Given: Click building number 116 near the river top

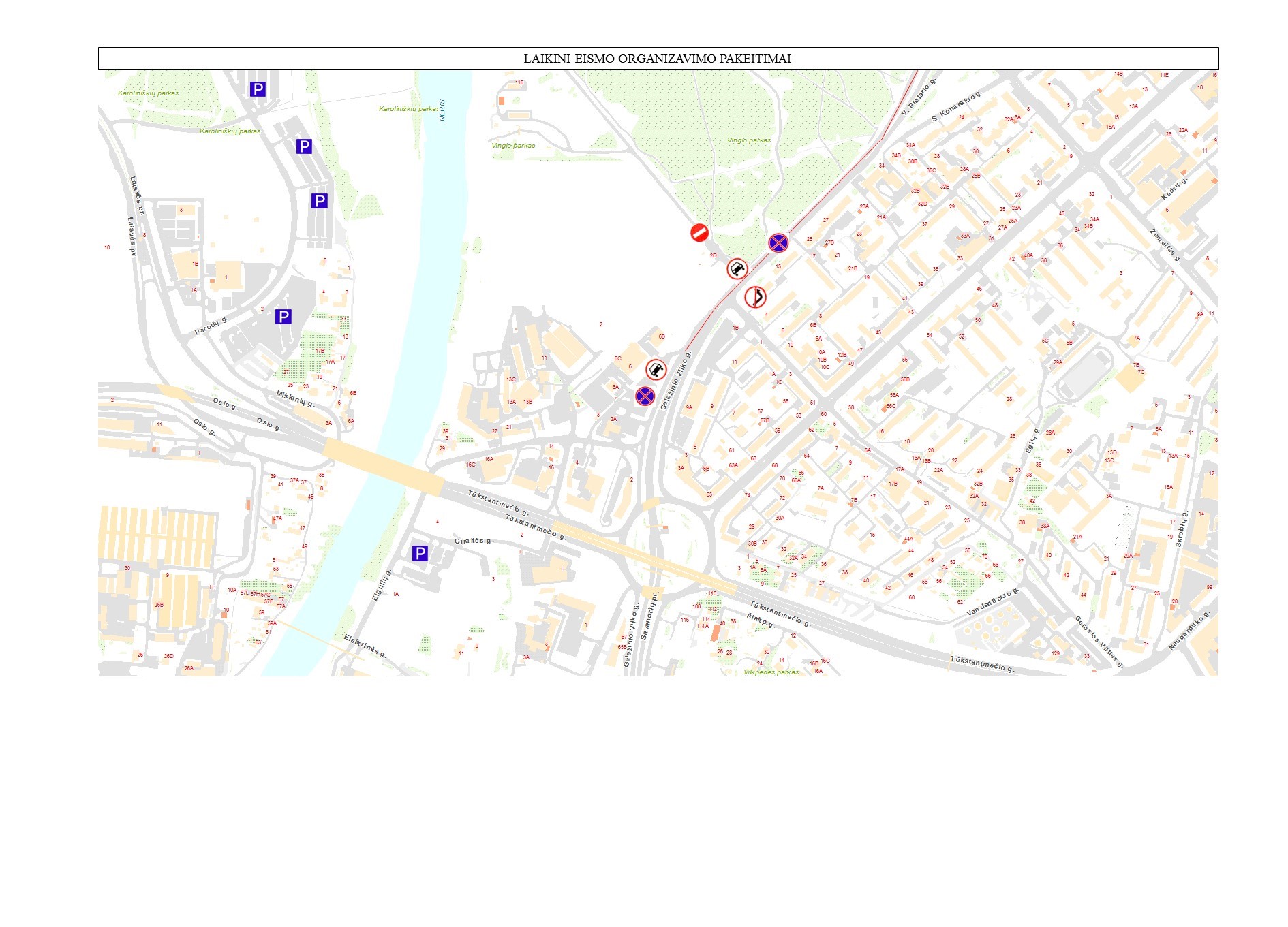Looking at the screenshot, I should point(519,83).
